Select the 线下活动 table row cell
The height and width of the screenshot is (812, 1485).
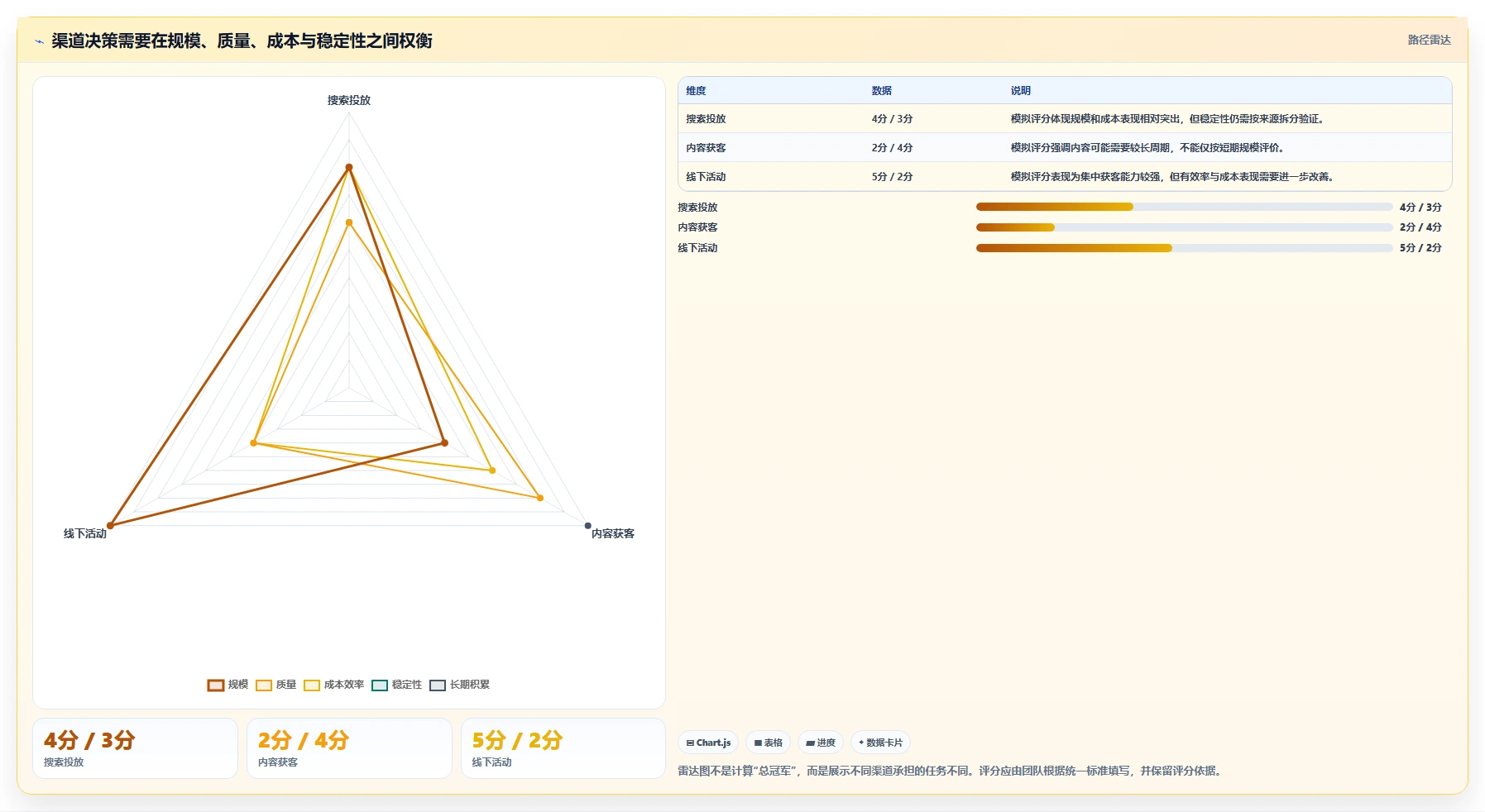(x=706, y=177)
